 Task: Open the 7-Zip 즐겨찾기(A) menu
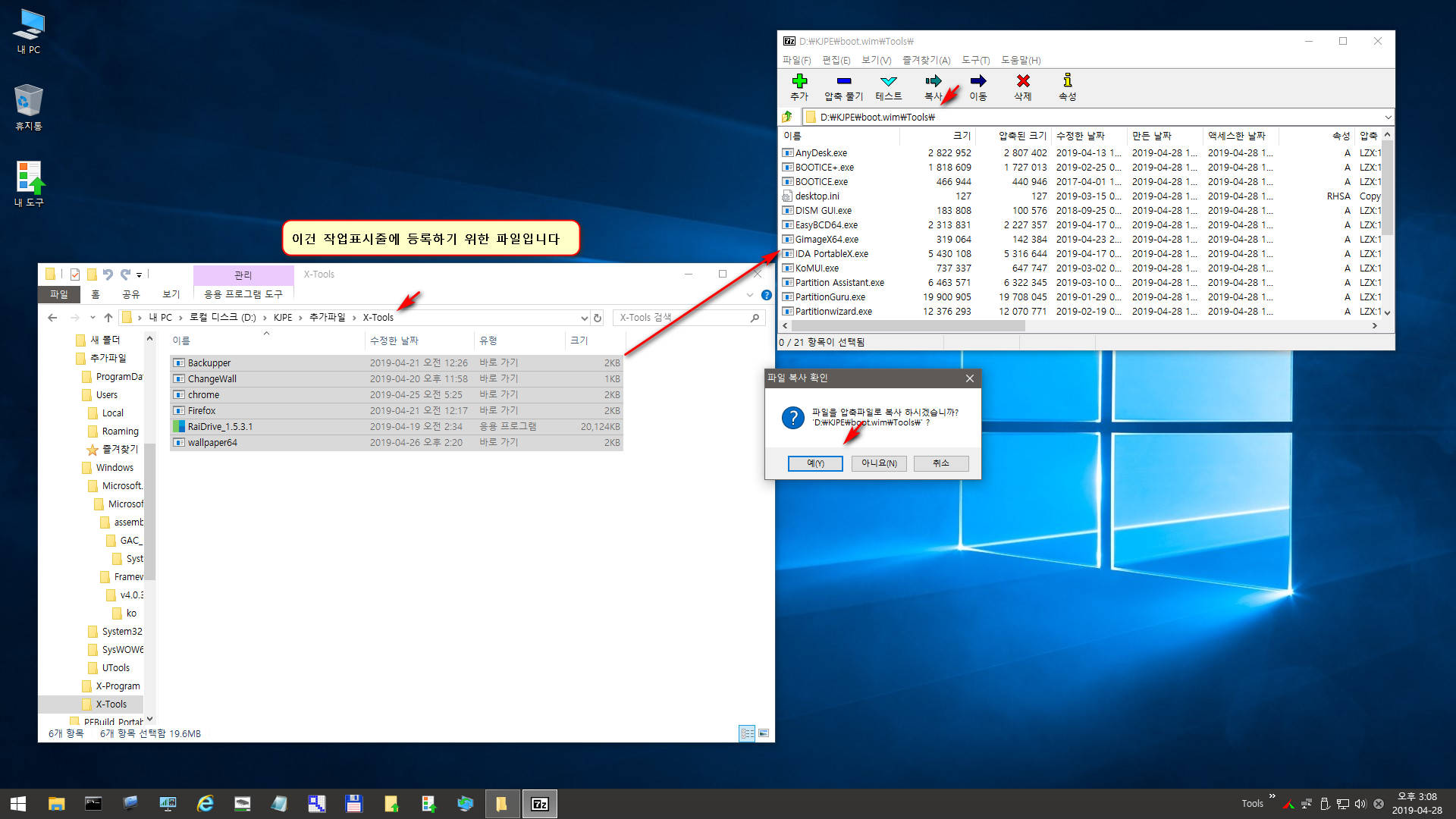click(927, 60)
